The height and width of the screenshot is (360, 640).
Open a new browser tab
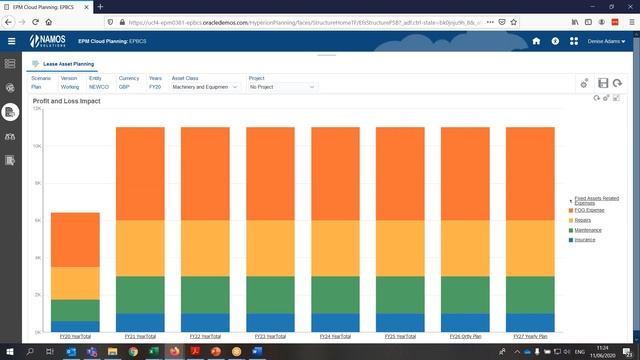pos(100,7)
